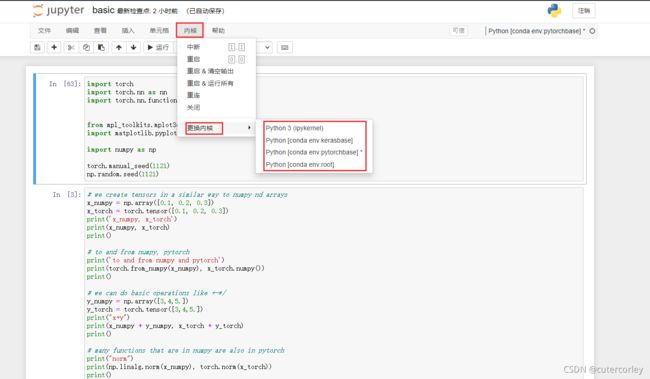Select Python [conda env:pytorchbase] kernel
This screenshot has width=650, height=379.
(x=314, y=152)
